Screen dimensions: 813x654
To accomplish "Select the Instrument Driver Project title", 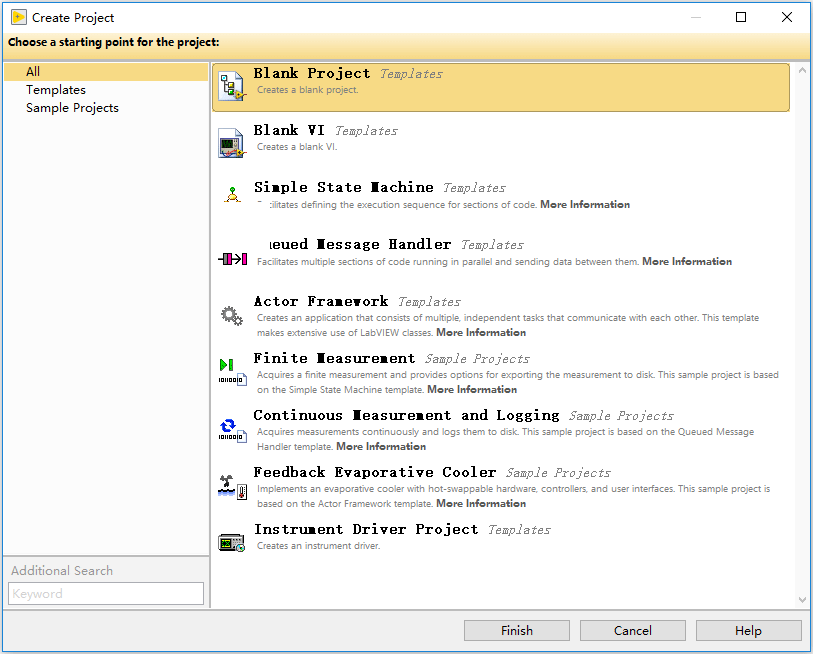I will point(366,530).
